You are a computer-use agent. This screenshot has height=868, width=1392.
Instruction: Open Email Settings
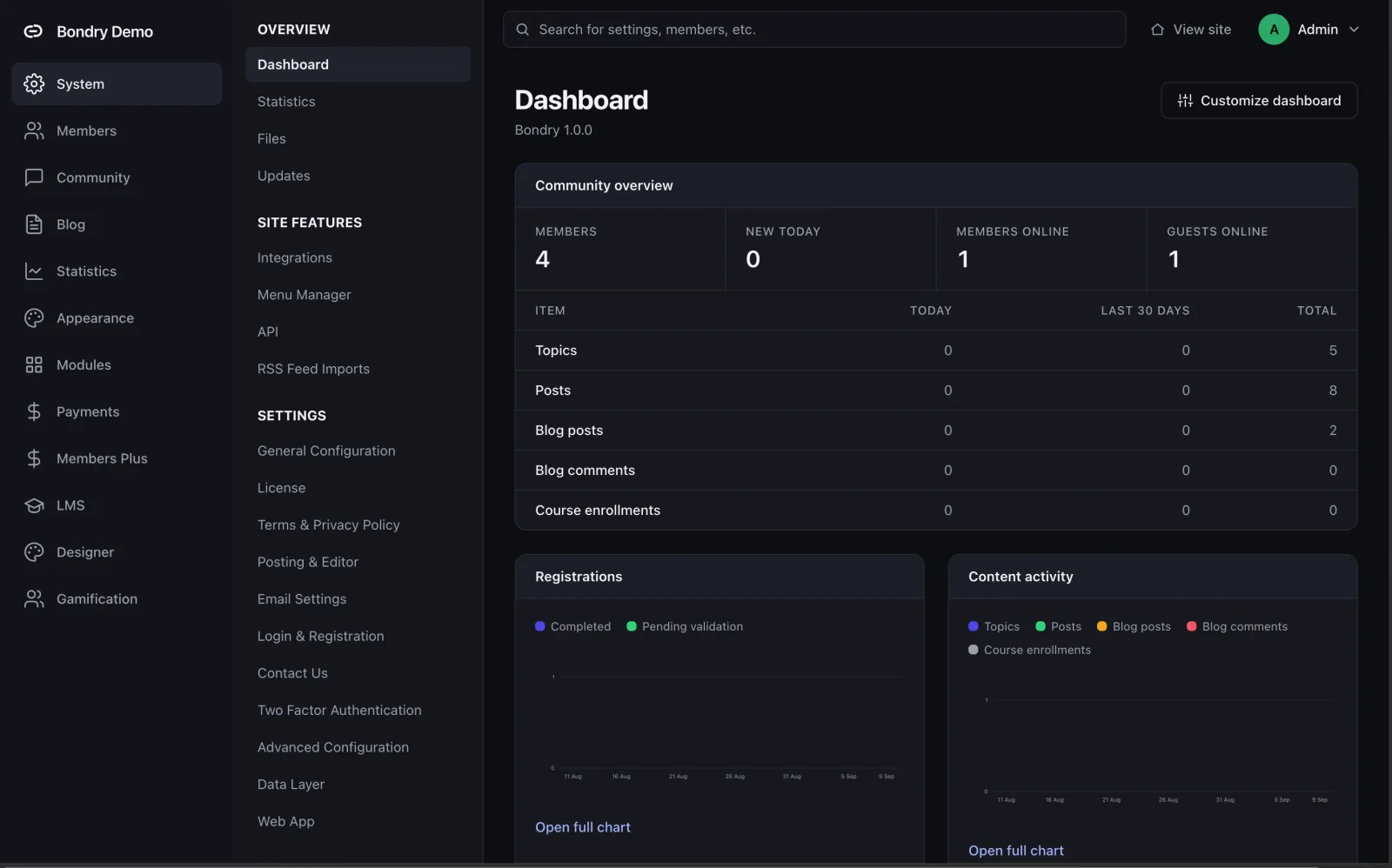302,599
